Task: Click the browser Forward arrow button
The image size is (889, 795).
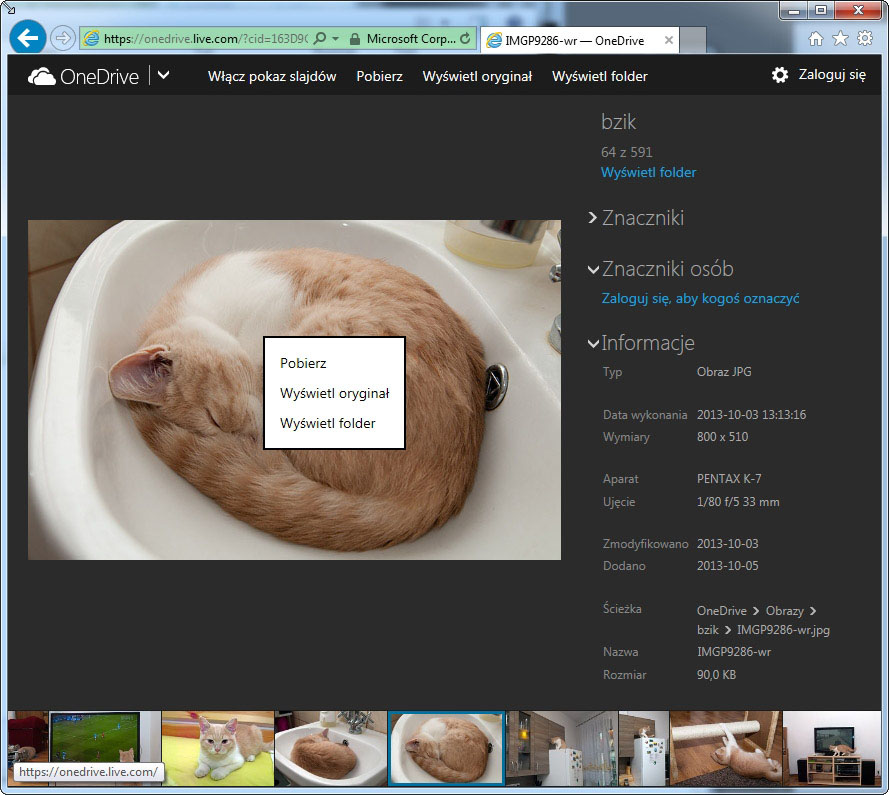Action: [62, 39]
